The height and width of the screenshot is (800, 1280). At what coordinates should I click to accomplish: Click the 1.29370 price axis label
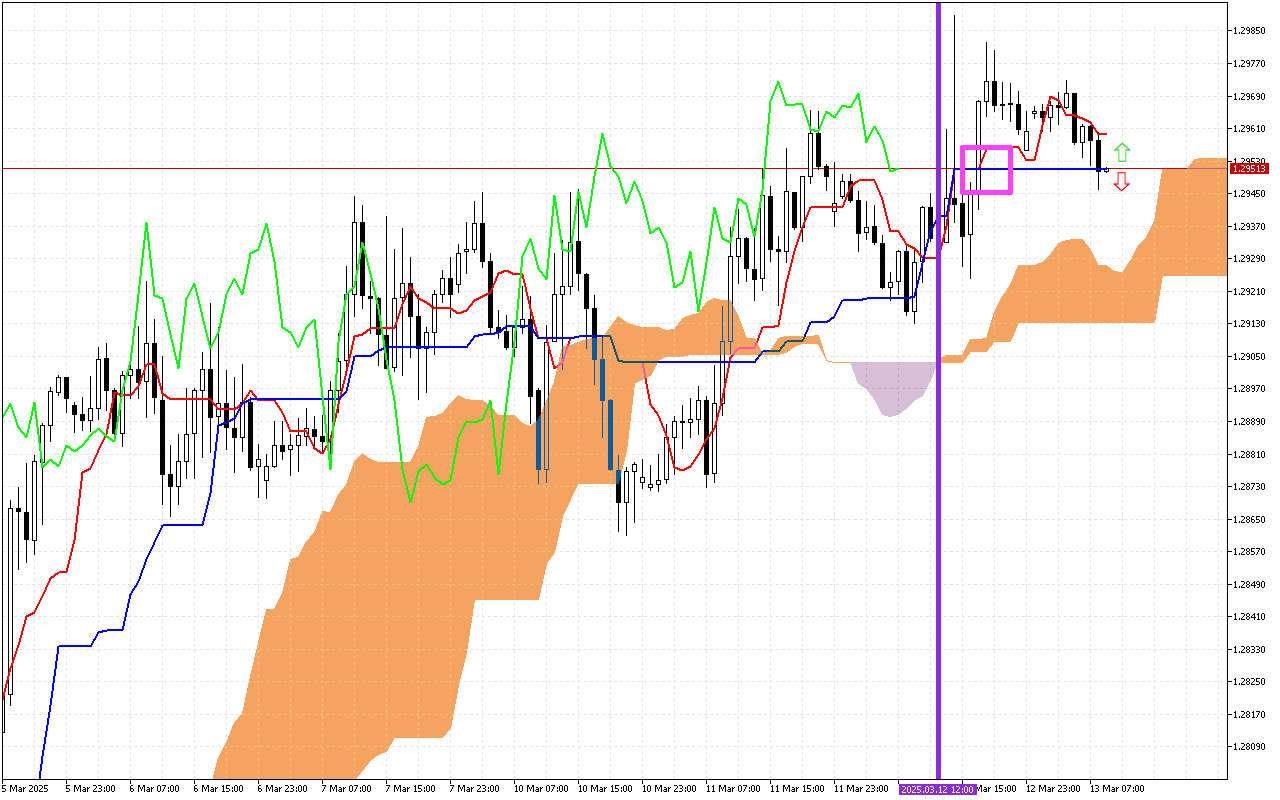[1250, 227]
